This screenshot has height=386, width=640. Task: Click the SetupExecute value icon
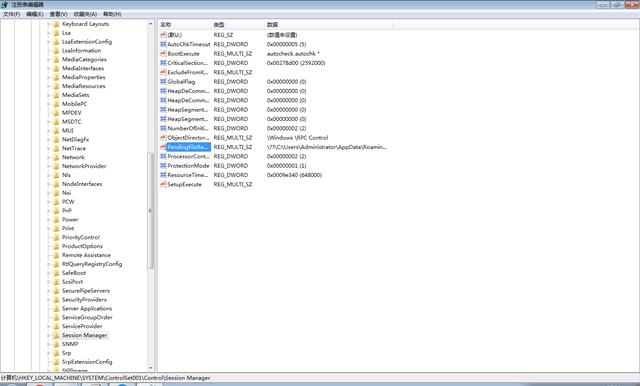pos(163,184)
